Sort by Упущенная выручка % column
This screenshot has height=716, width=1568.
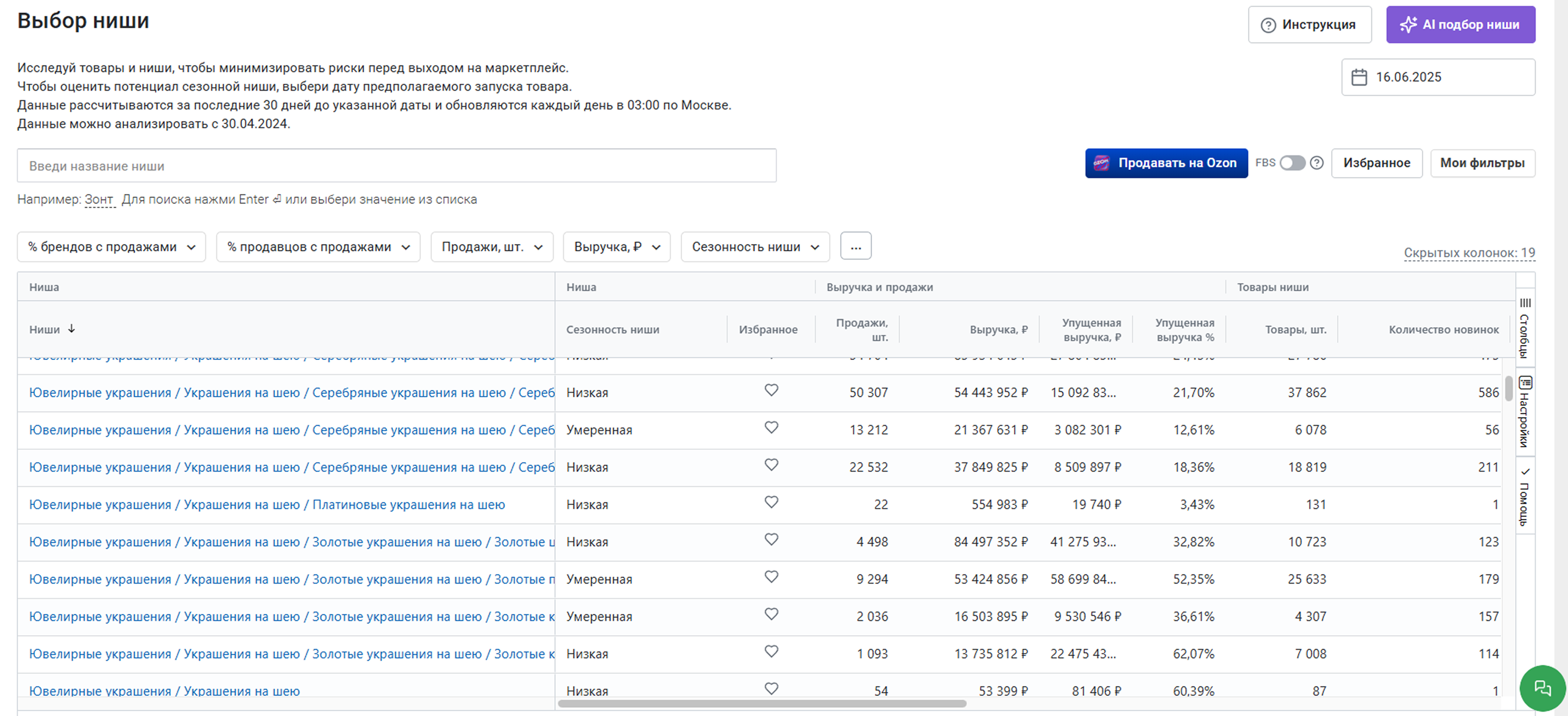point(1185,330)
